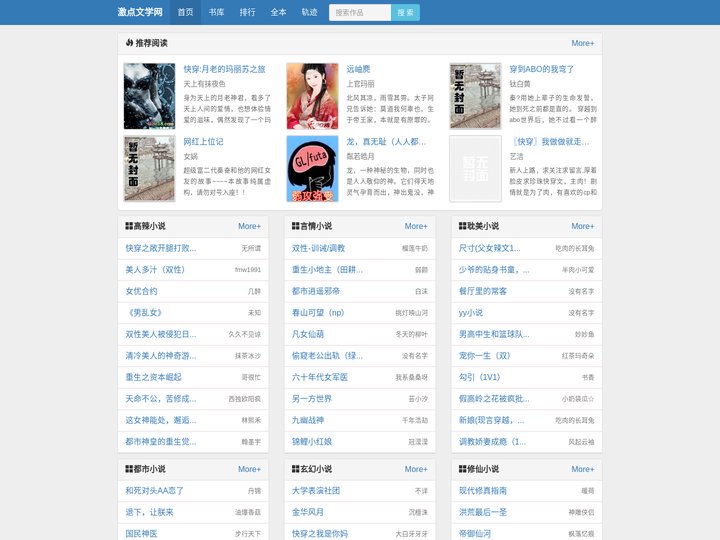Open the novel 帝御仙河
720x540 pixels.
(x=475, y=534)
